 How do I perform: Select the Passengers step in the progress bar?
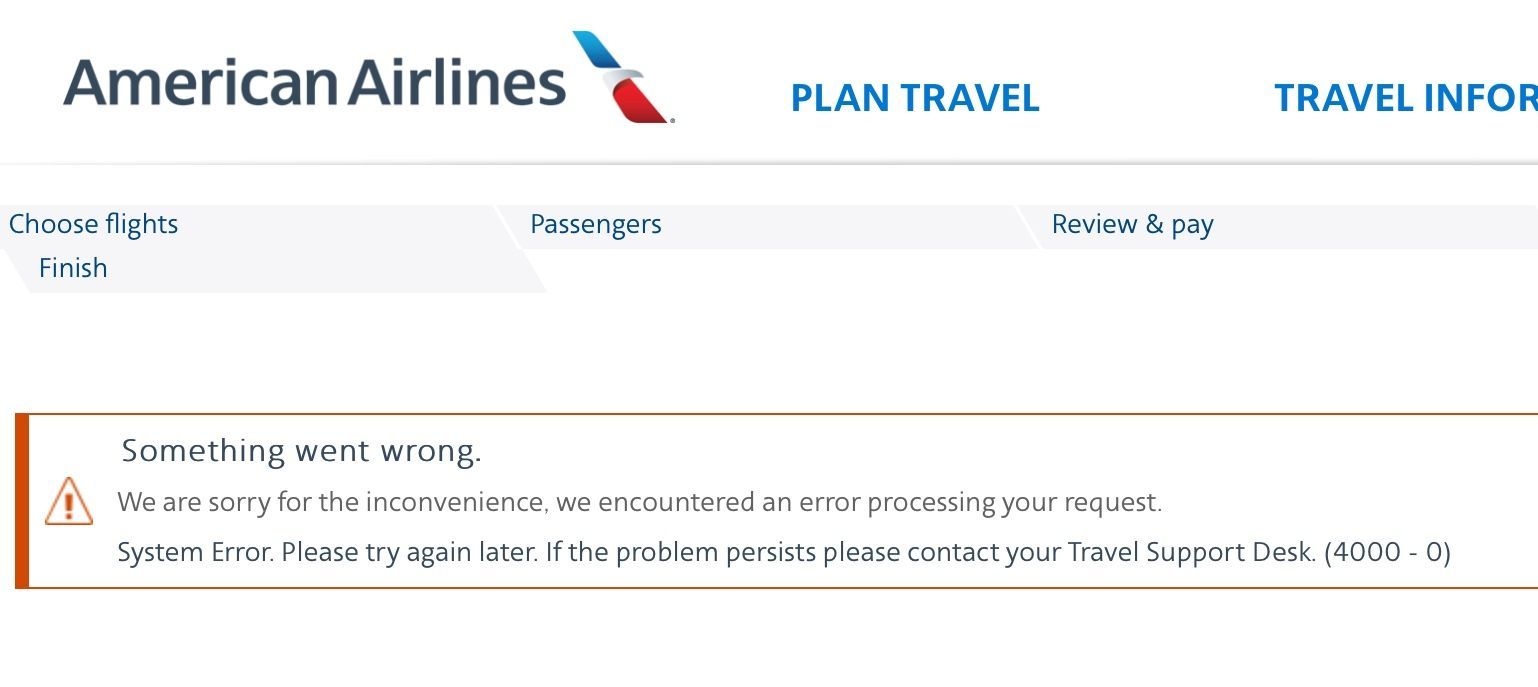596,224
